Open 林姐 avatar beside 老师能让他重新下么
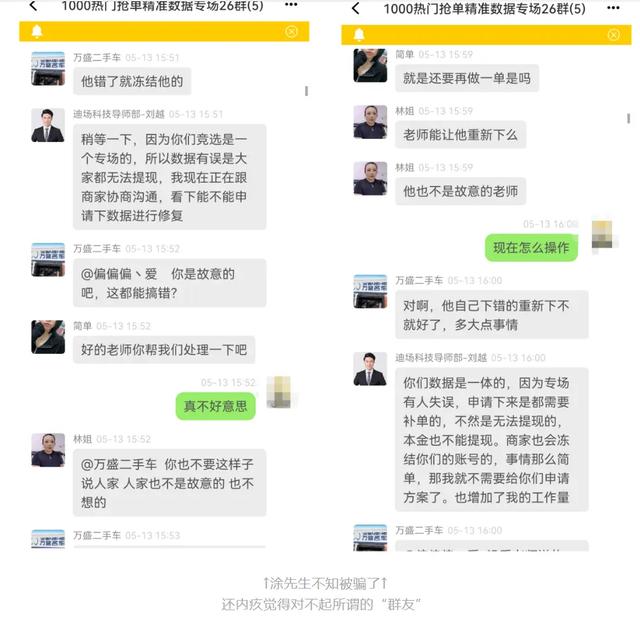Screen dimensions: 640x621 tap(370, 122)
